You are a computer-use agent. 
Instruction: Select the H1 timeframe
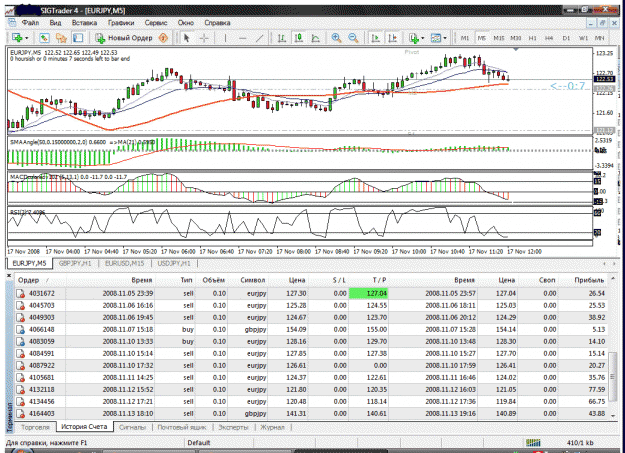(x=533, y=38)
